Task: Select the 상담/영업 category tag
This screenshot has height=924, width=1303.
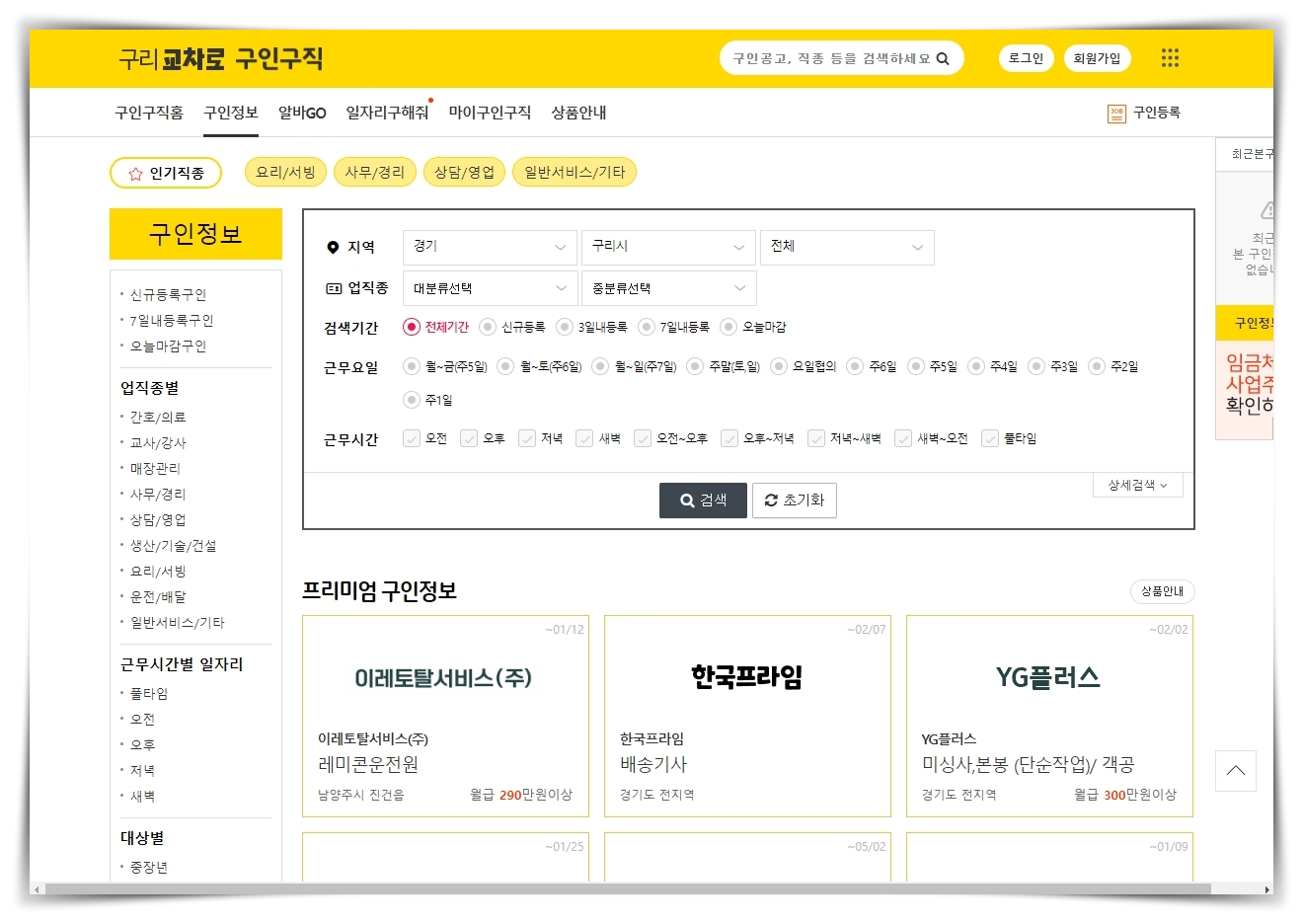Action: (x=465, y=172)
